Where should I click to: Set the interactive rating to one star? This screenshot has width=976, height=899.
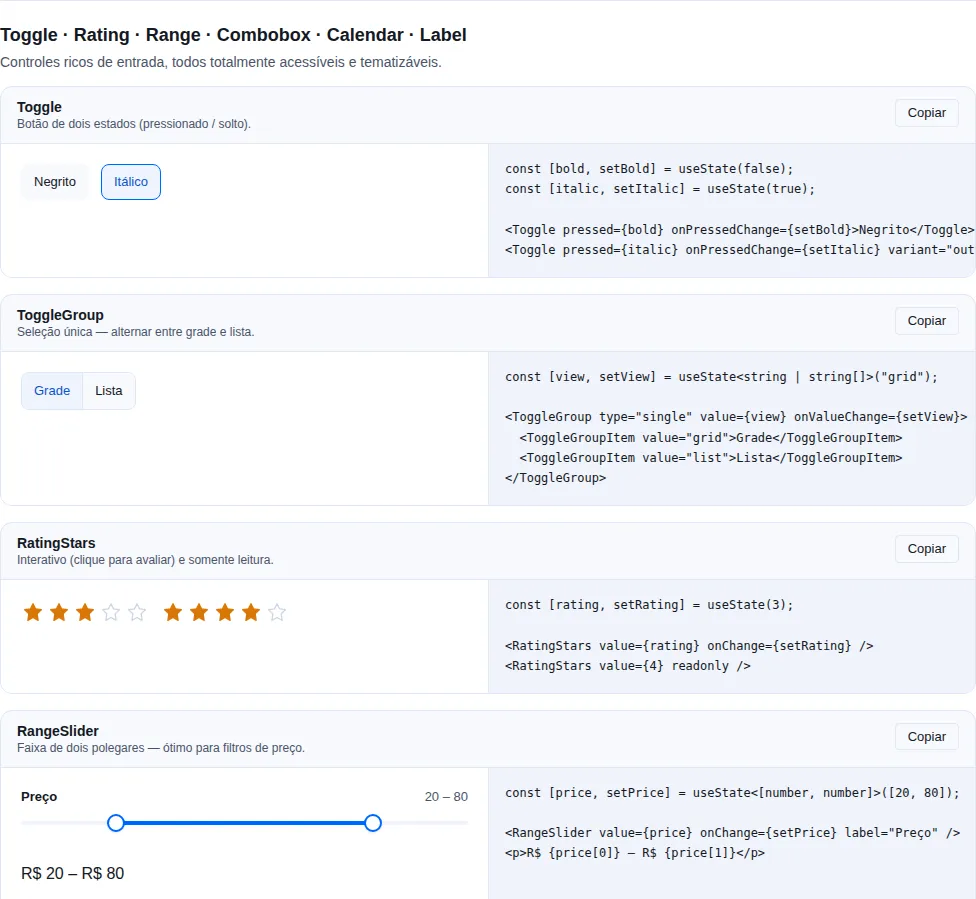33,613
